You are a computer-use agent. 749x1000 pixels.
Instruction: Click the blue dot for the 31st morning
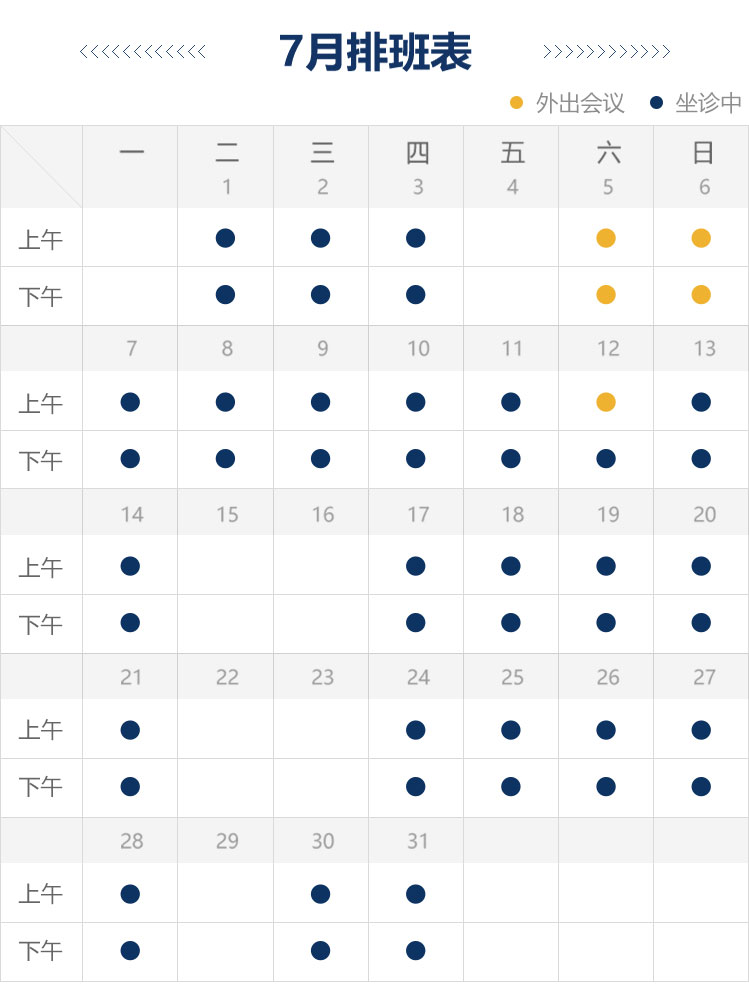tap(416, 893)
